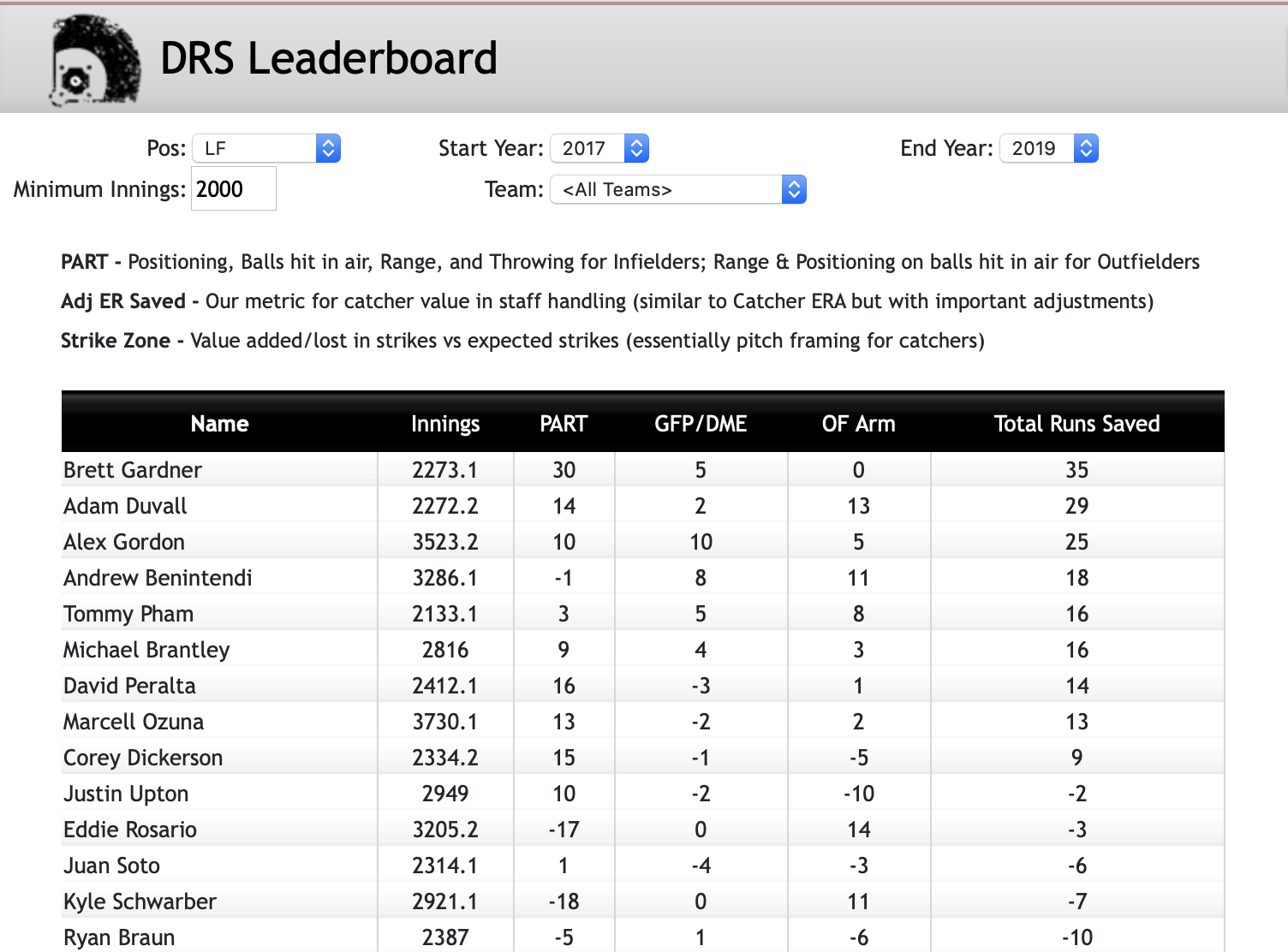Viewport: 1288px width, 952px height.
Task: Sort by PART column header
Action: pos(563,424)
